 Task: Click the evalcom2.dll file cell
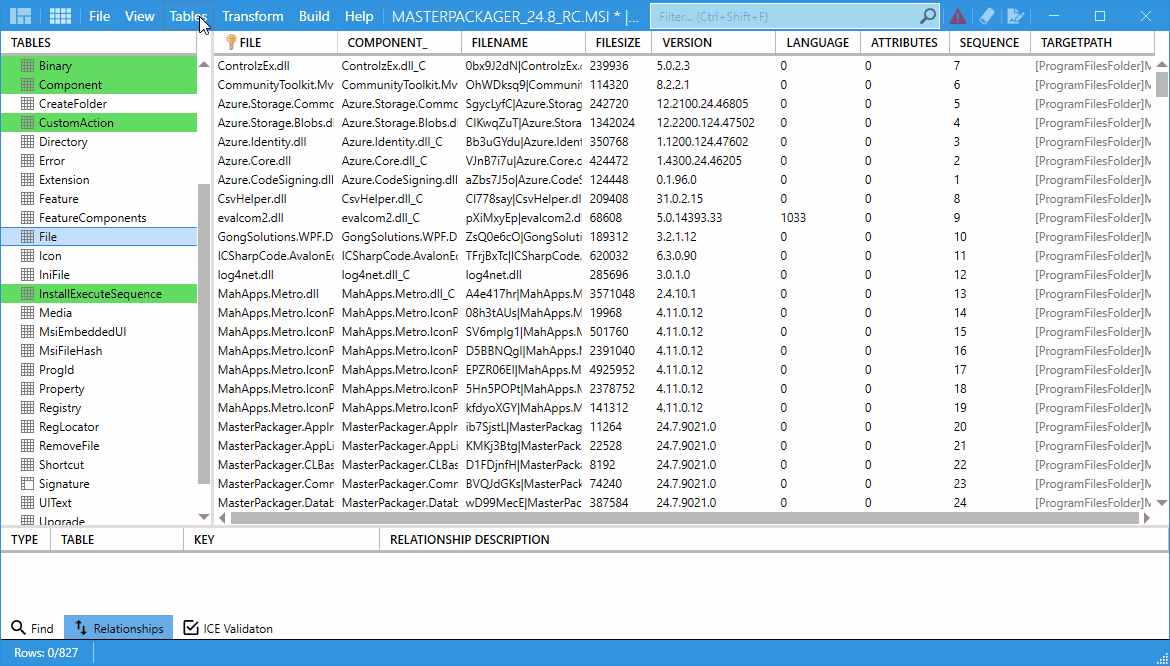[250, 218]
